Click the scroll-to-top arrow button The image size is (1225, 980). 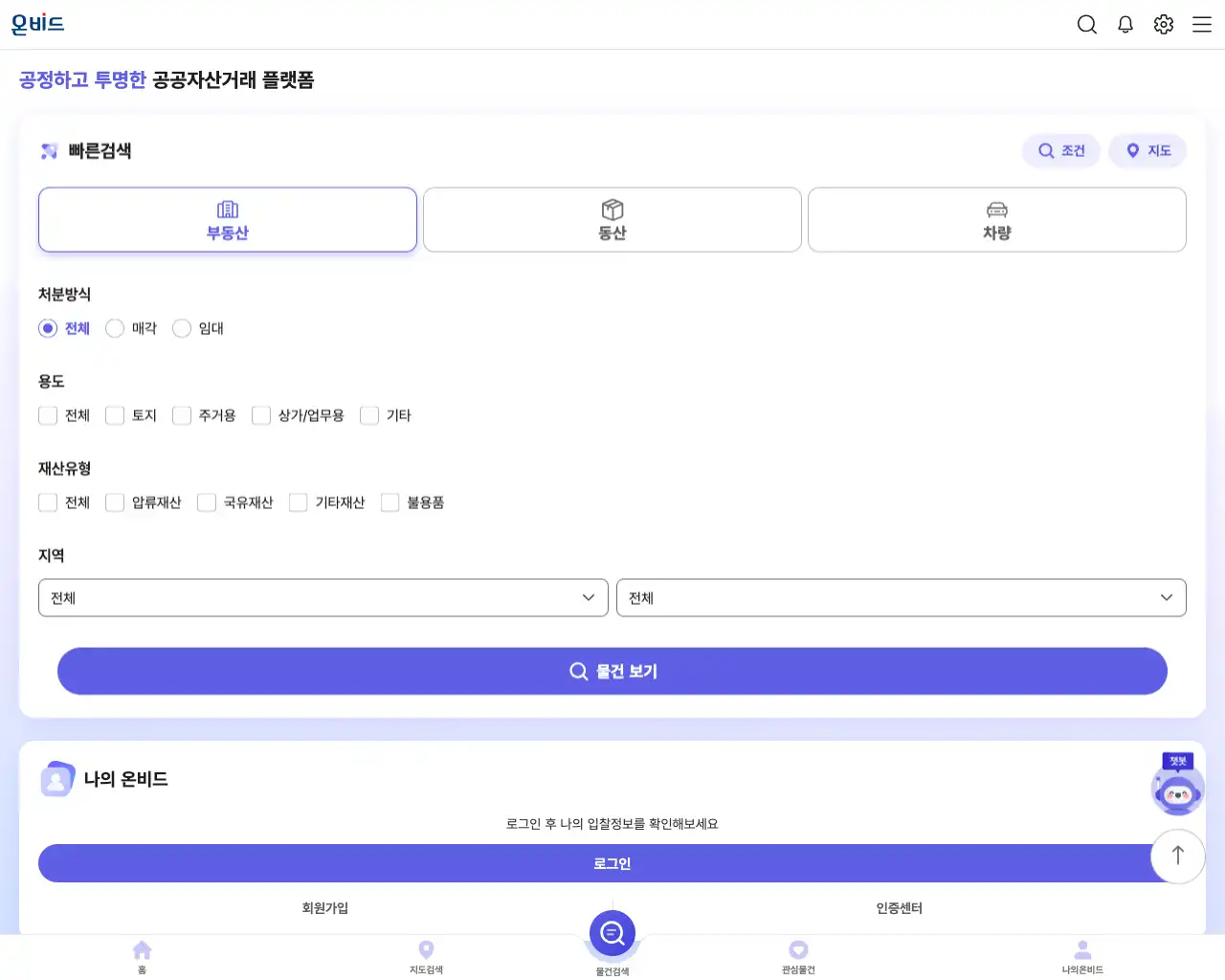1178,857
